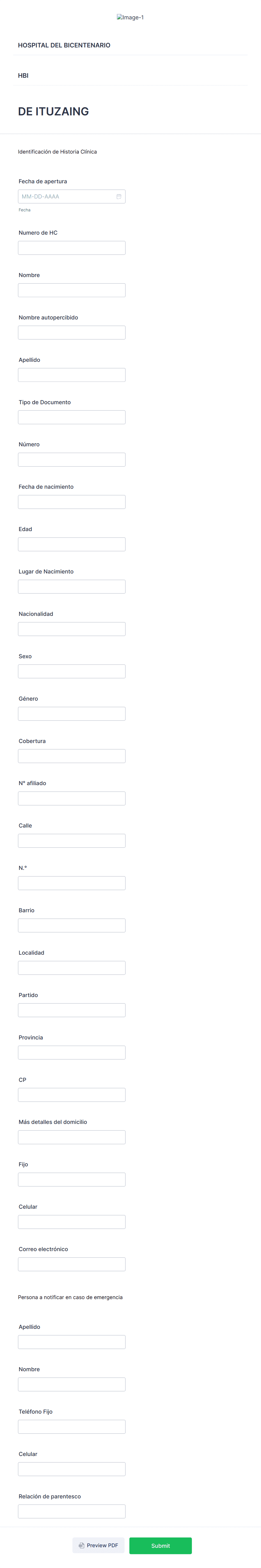Screen dimensions: 261x1568
Task: Click the Preview PDF button
Action: click(x=99, y=1546)
